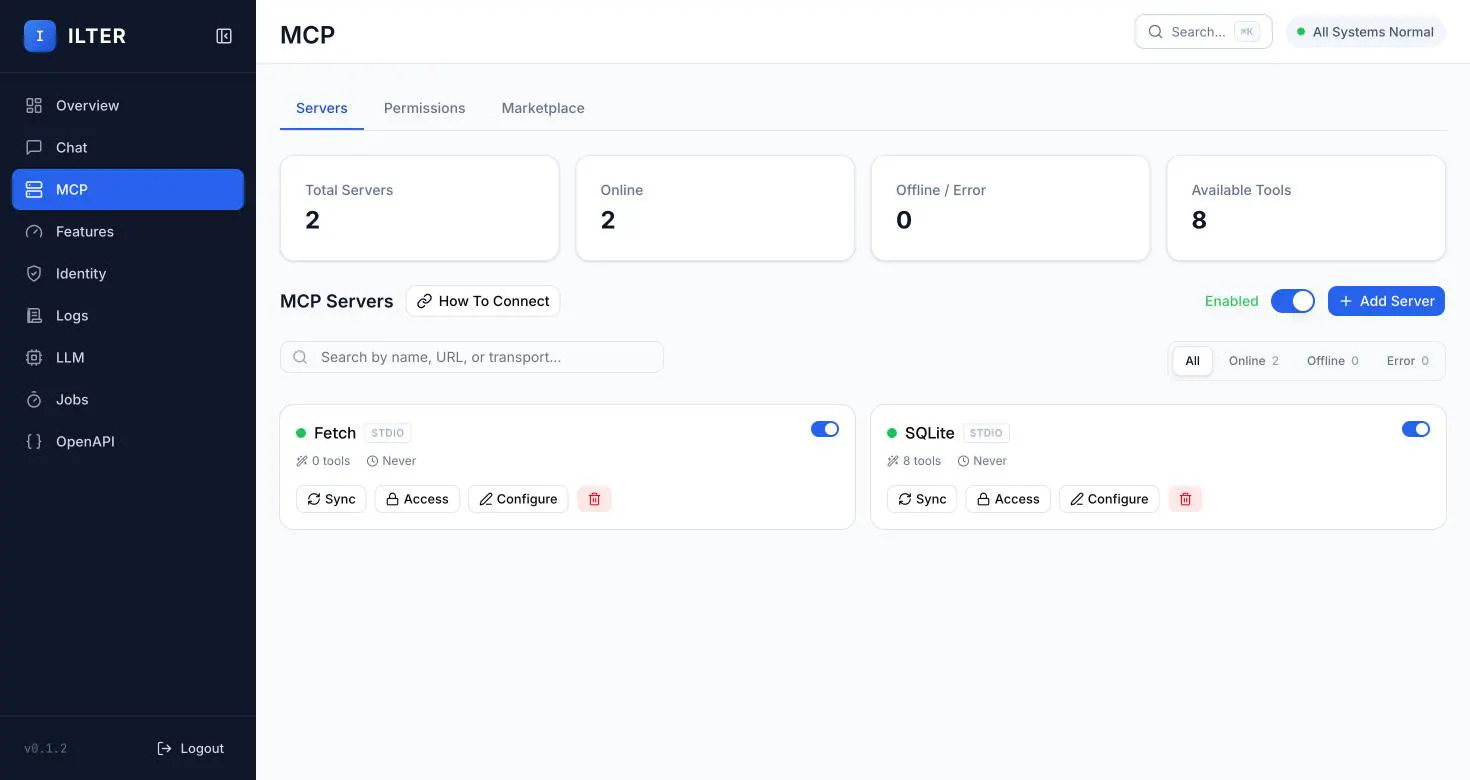Switch to the Permissions tab
This screenshot has width=1470, height=780.
(x=424, y=108)
